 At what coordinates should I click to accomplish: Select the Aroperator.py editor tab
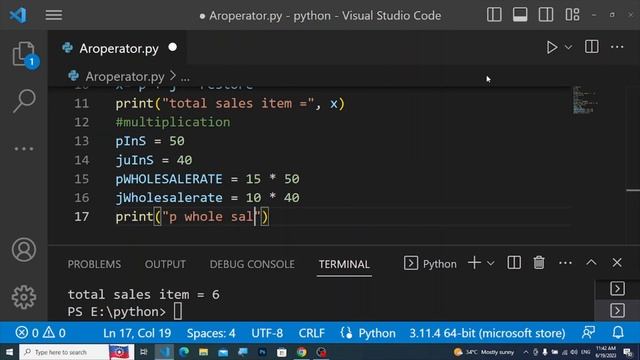pos(118,49)
